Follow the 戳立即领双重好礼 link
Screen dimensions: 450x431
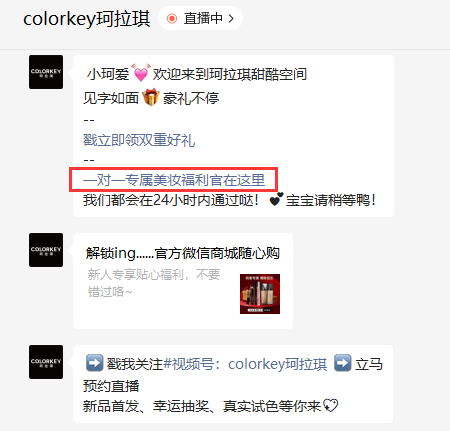139,140
